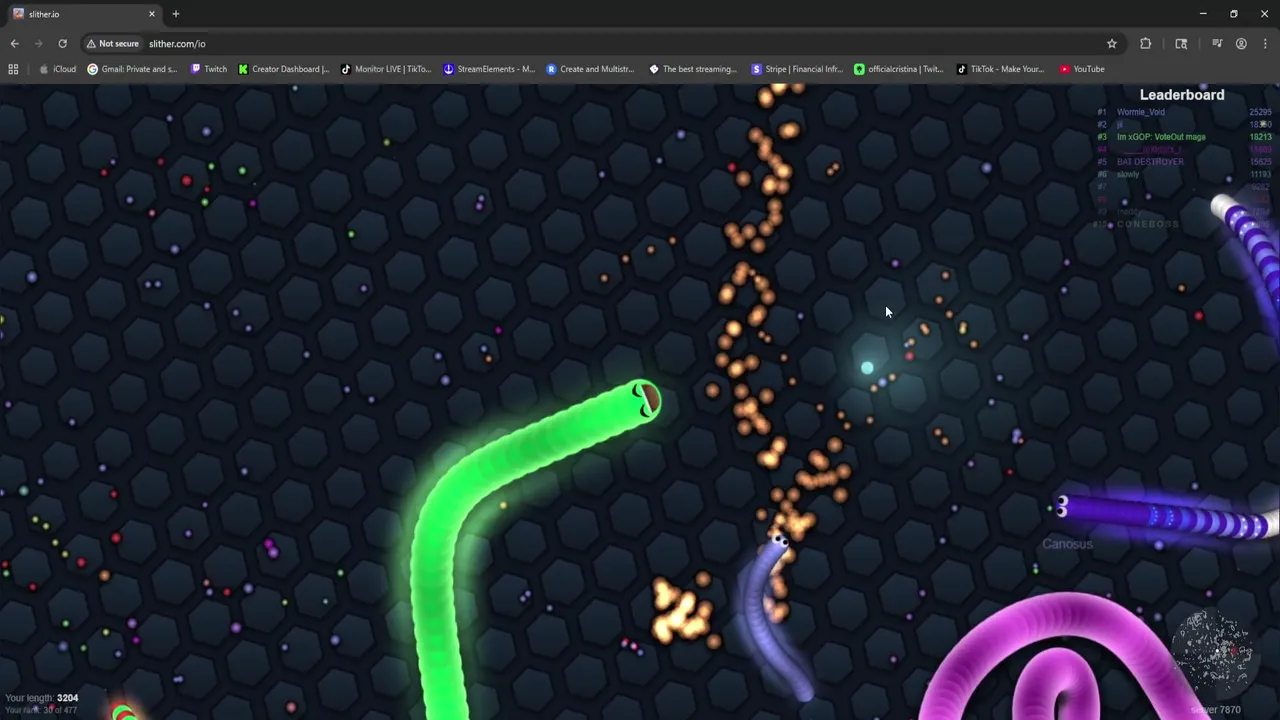1280x720 pixels.
Task: Close the slither.io tab
Action: (x=152, y=14)
